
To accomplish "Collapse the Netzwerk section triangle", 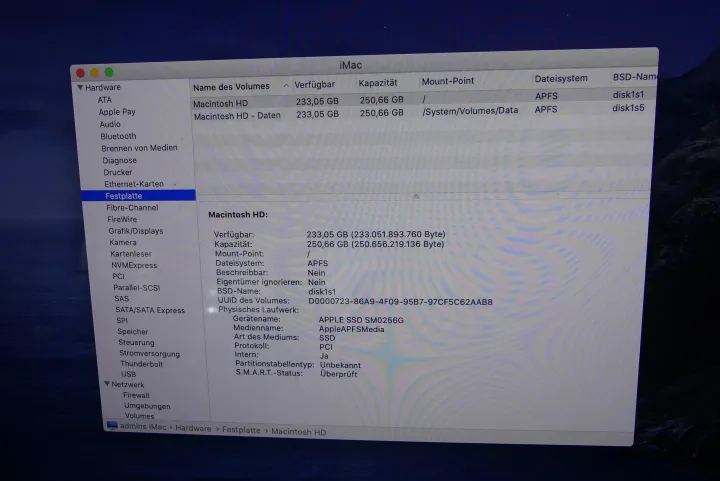I will click(x=107, y=384).
